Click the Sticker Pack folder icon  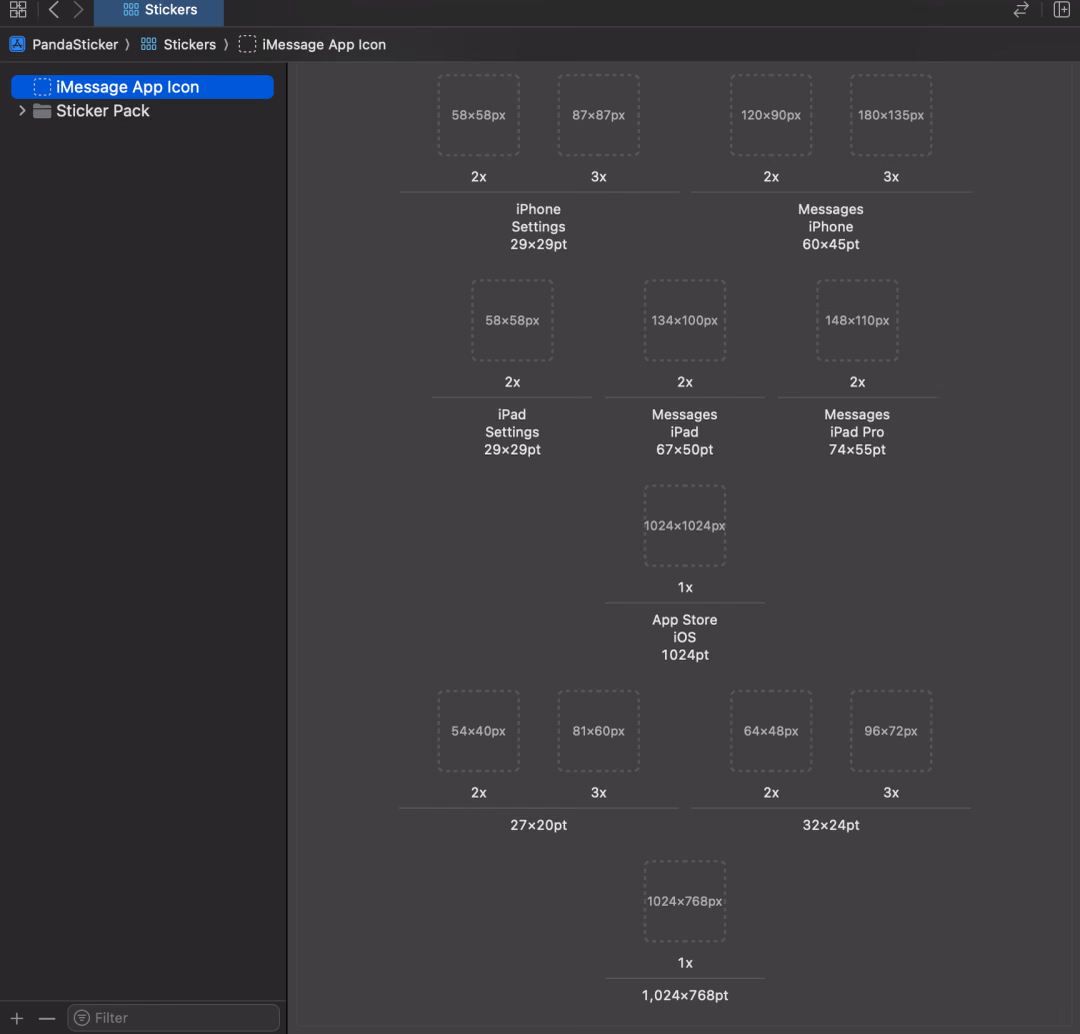tap(42, 111)
